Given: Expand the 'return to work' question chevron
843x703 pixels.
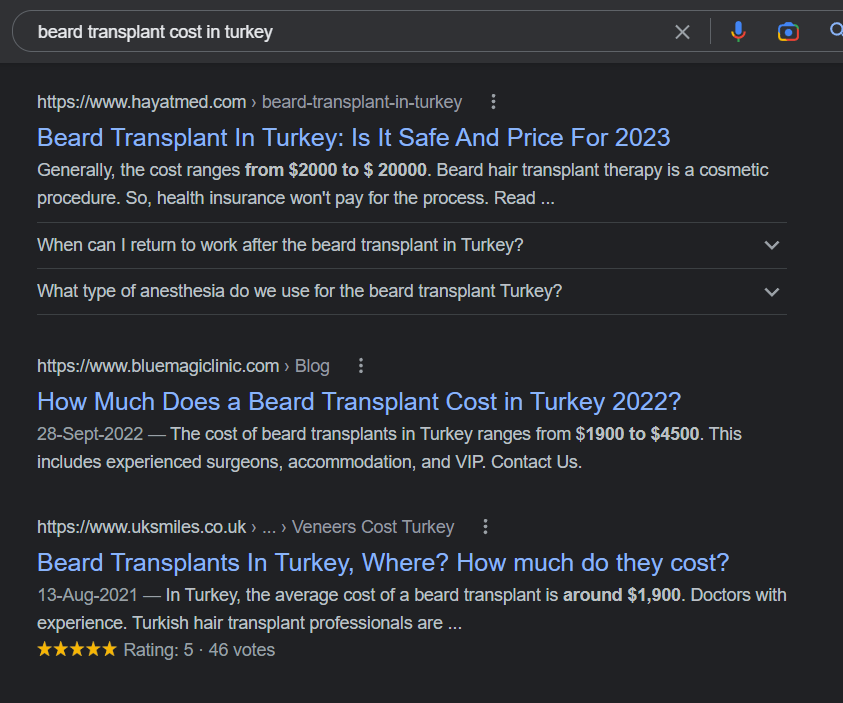Looking at the screenshot, I should click(771, 245).
